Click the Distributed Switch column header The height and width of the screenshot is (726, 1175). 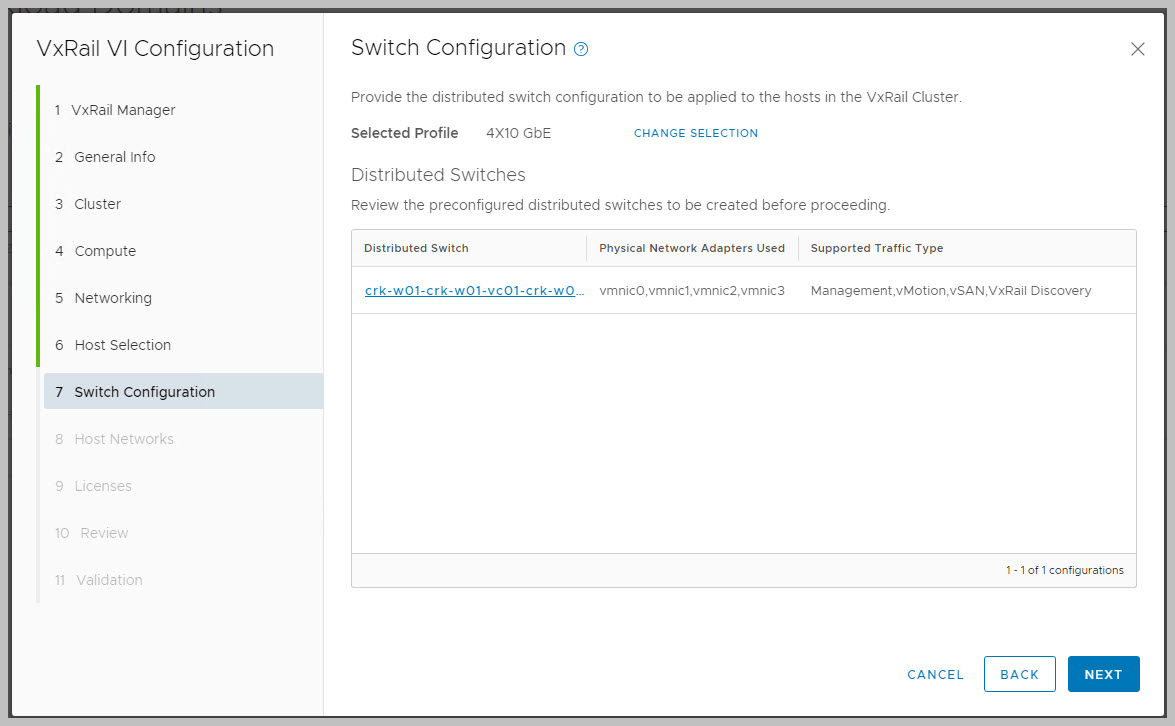coord(416,248)
